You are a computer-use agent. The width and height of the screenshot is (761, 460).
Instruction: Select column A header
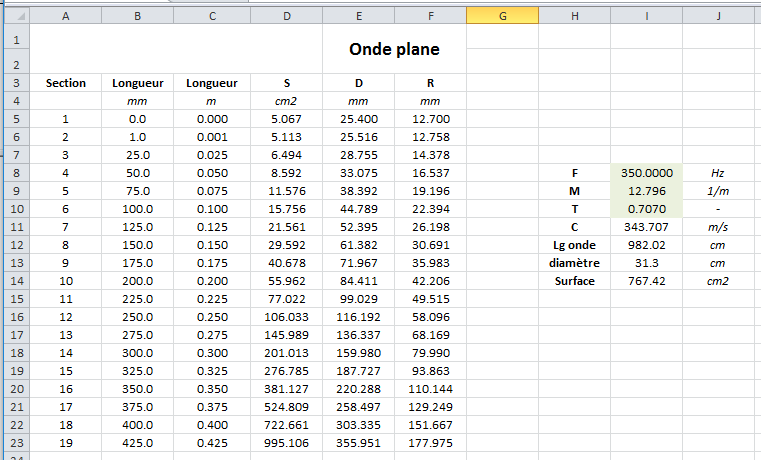(66, 16)
